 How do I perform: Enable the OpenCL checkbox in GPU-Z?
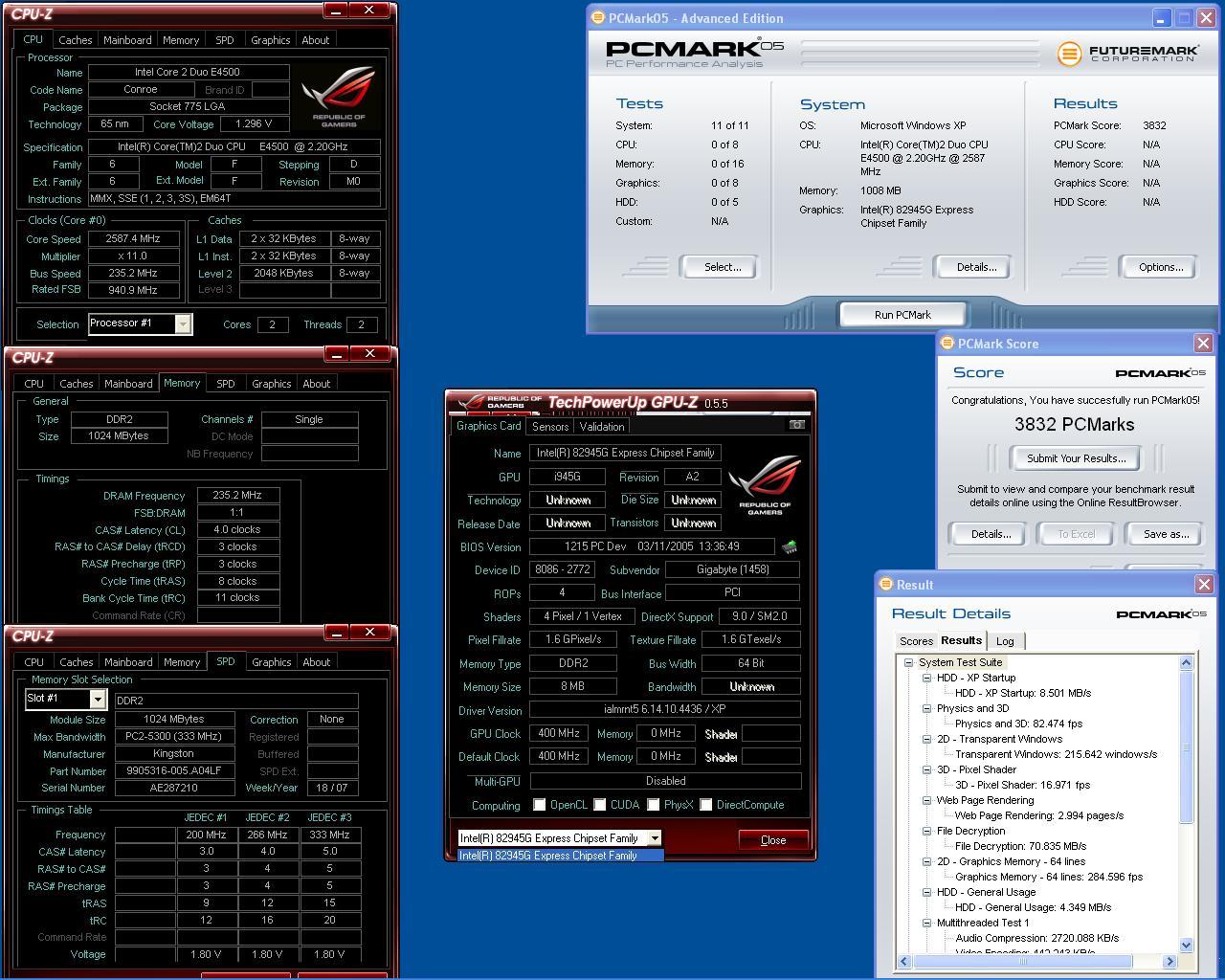[x=540, y=805]
